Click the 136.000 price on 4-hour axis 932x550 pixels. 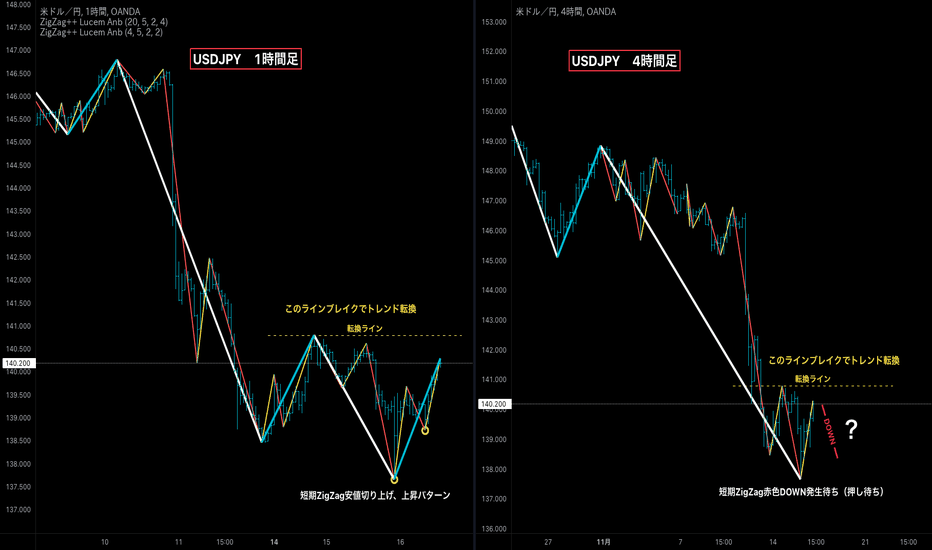[x=494, y=529]
